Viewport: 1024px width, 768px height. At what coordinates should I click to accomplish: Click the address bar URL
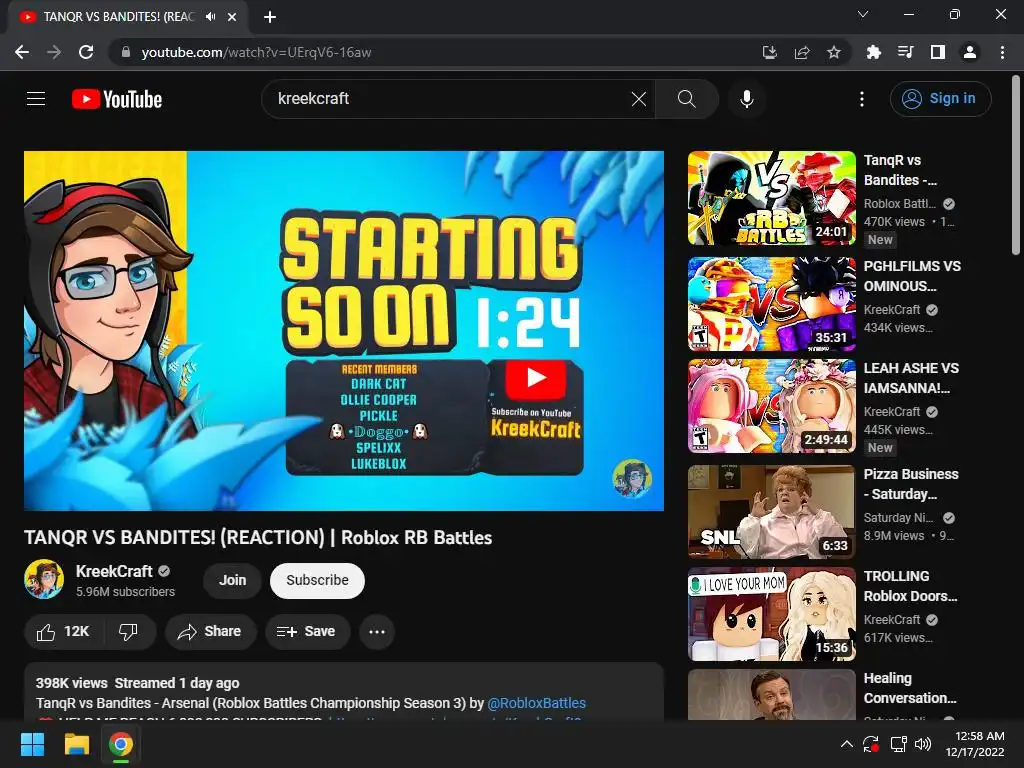256,52
